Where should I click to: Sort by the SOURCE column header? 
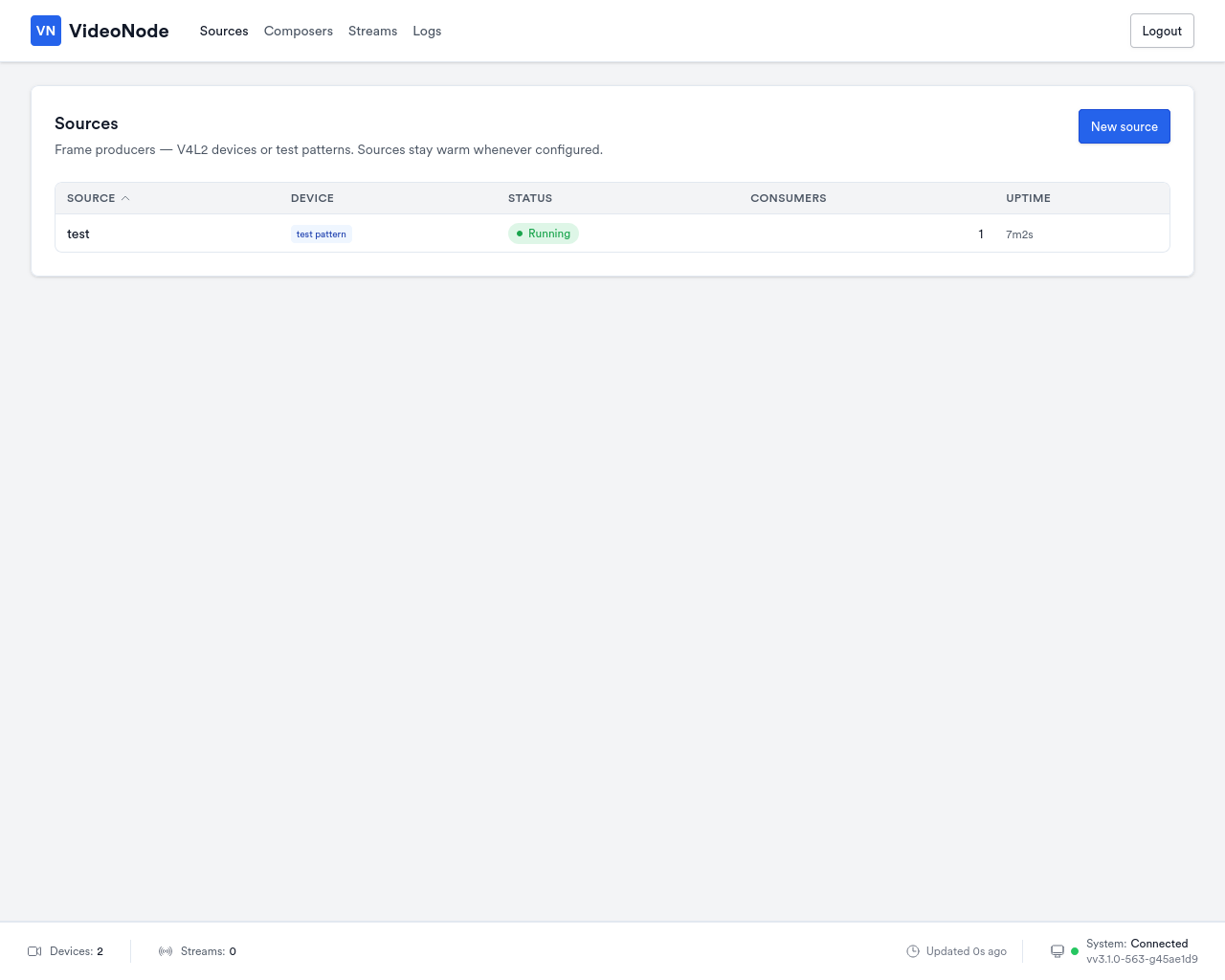[x=91, y=198]
